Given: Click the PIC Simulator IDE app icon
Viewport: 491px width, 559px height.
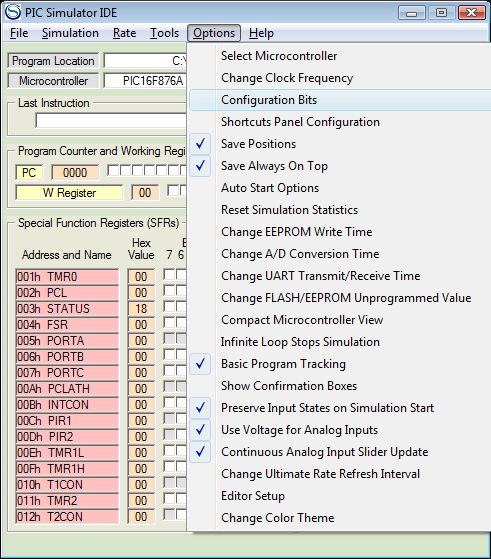Looking at the screenshot, I should pos(13,12).
